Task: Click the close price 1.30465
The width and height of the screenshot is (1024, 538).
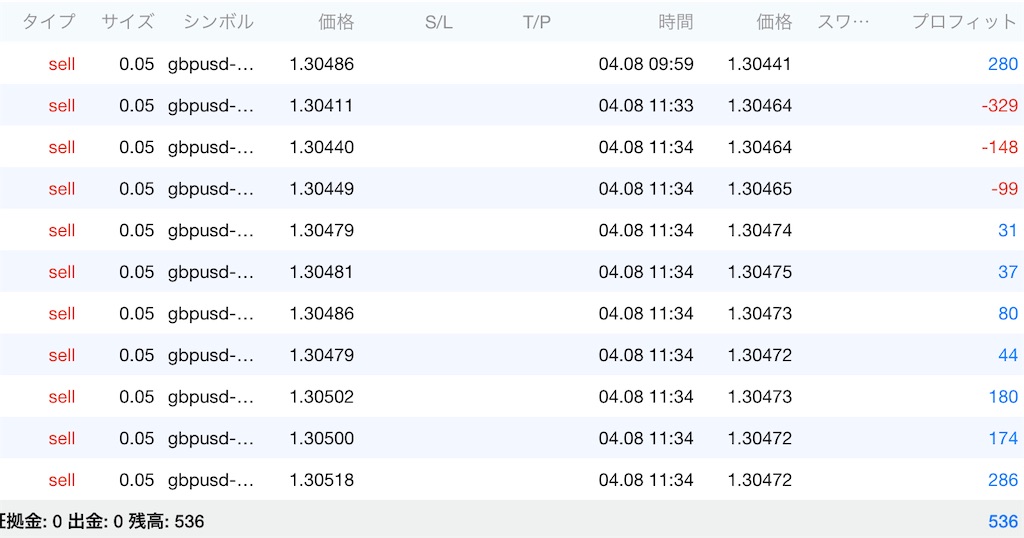Action: [760, 189]
